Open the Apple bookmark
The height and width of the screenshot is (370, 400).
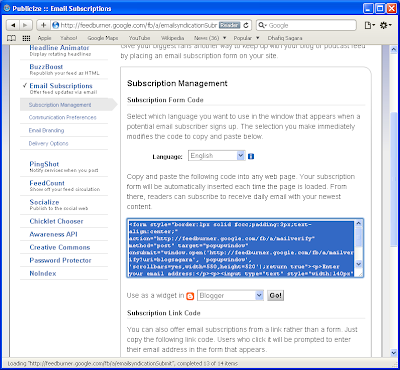tap(44, 38)
